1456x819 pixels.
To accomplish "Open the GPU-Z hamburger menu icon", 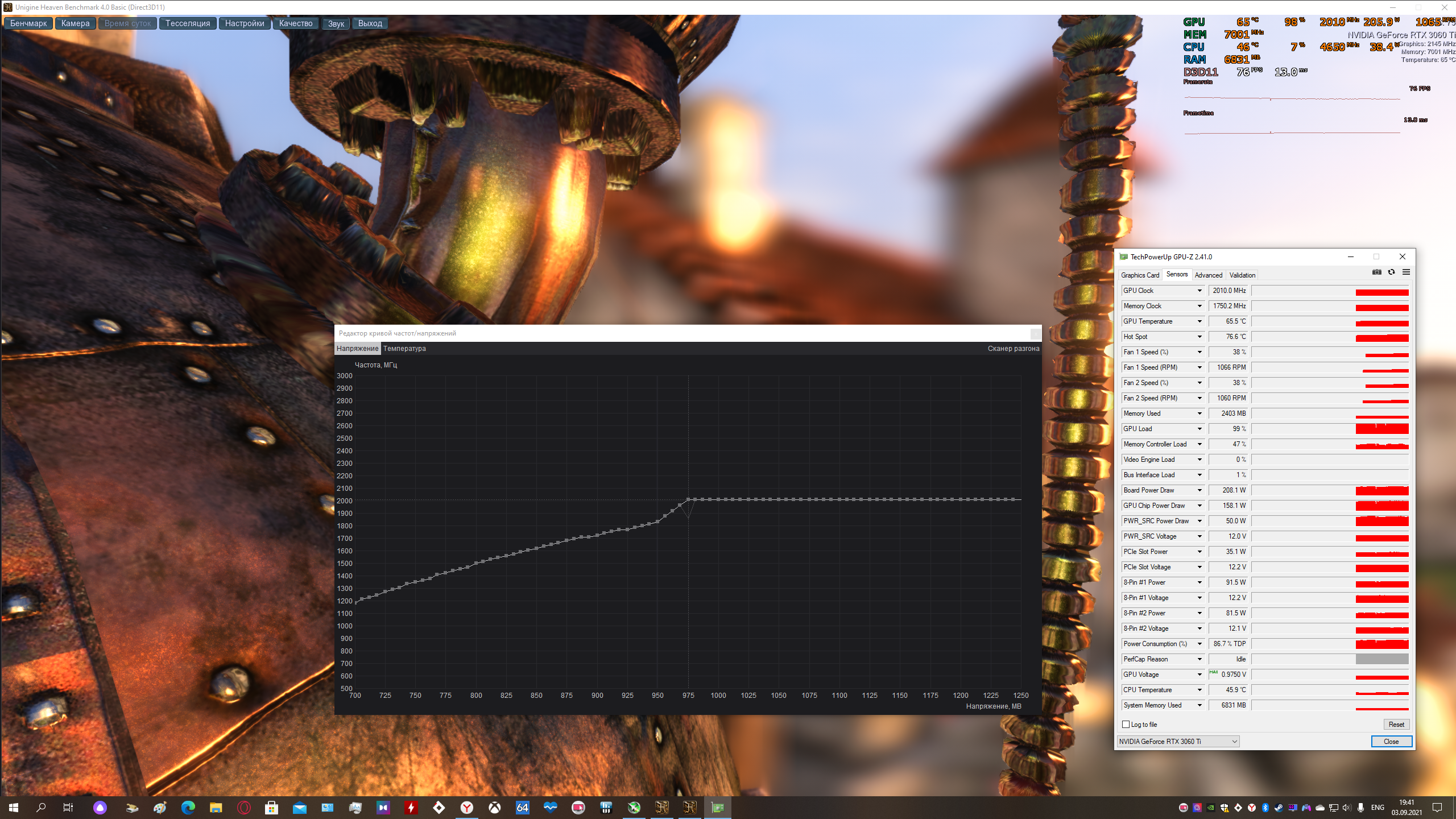I will click(1406, 272).
